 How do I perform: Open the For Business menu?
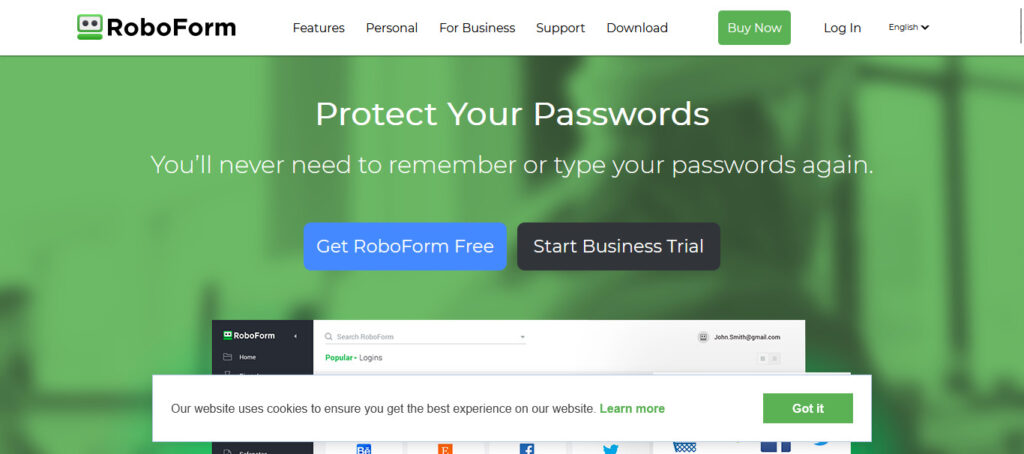[x=477, y=28]
